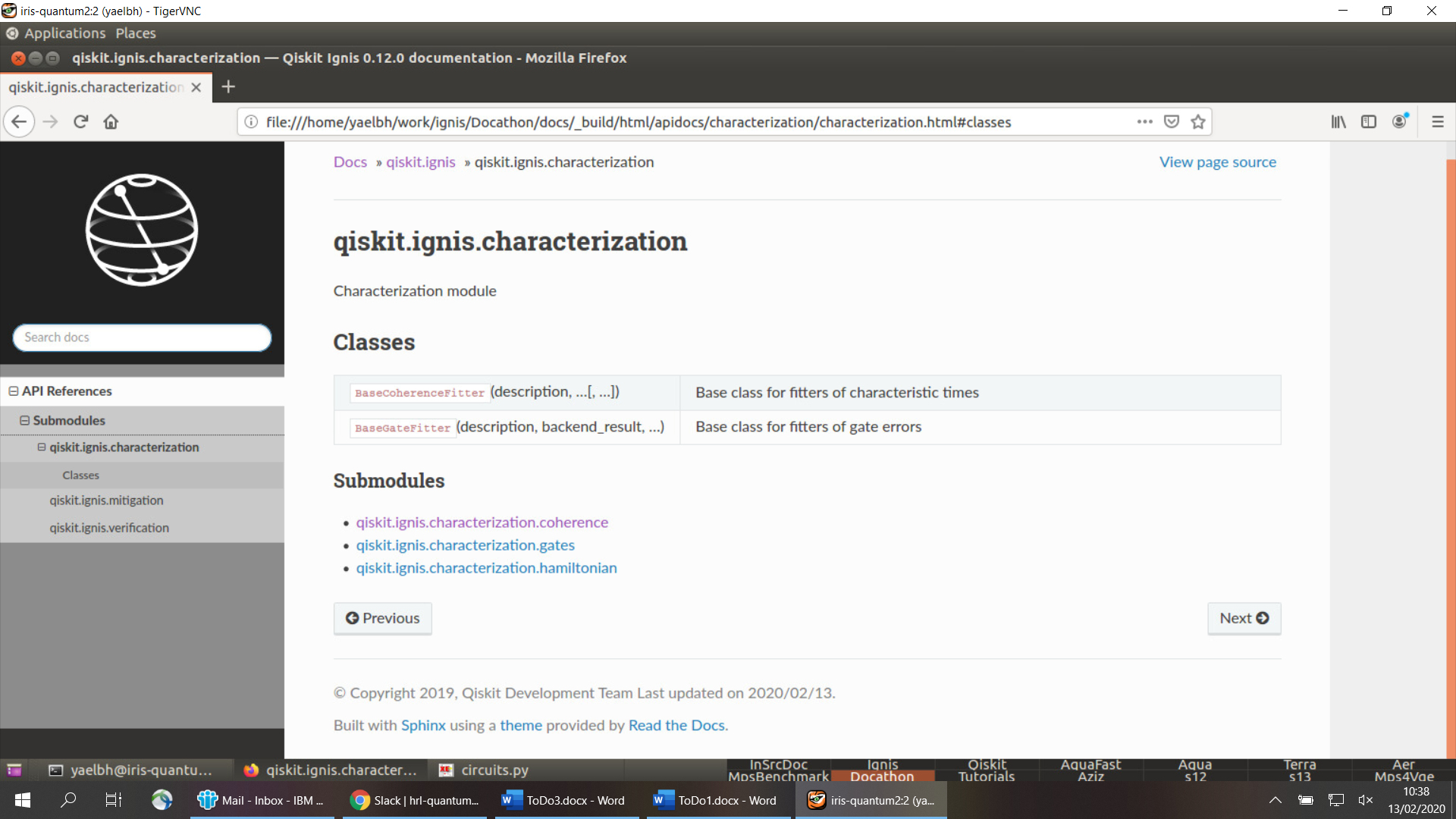Bookmark this page using the star icon

[1197, 121]
